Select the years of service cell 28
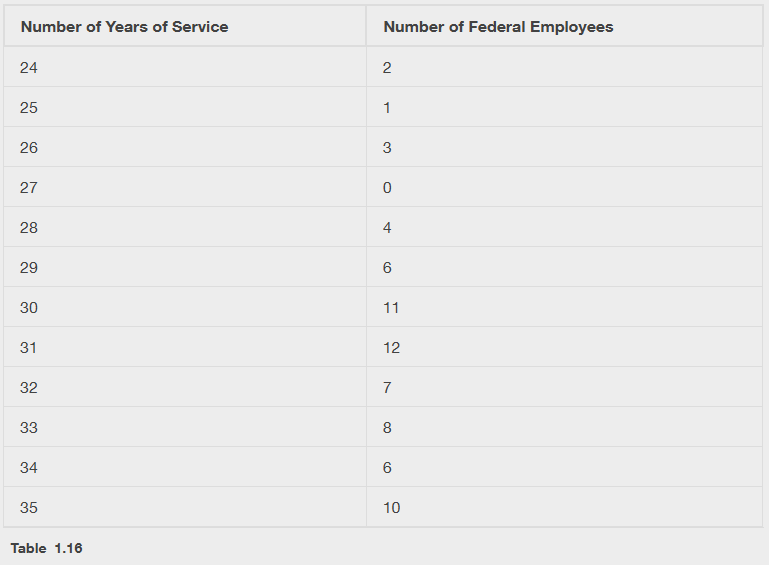This screenshot has width=769, height=565. coord(29,228)
